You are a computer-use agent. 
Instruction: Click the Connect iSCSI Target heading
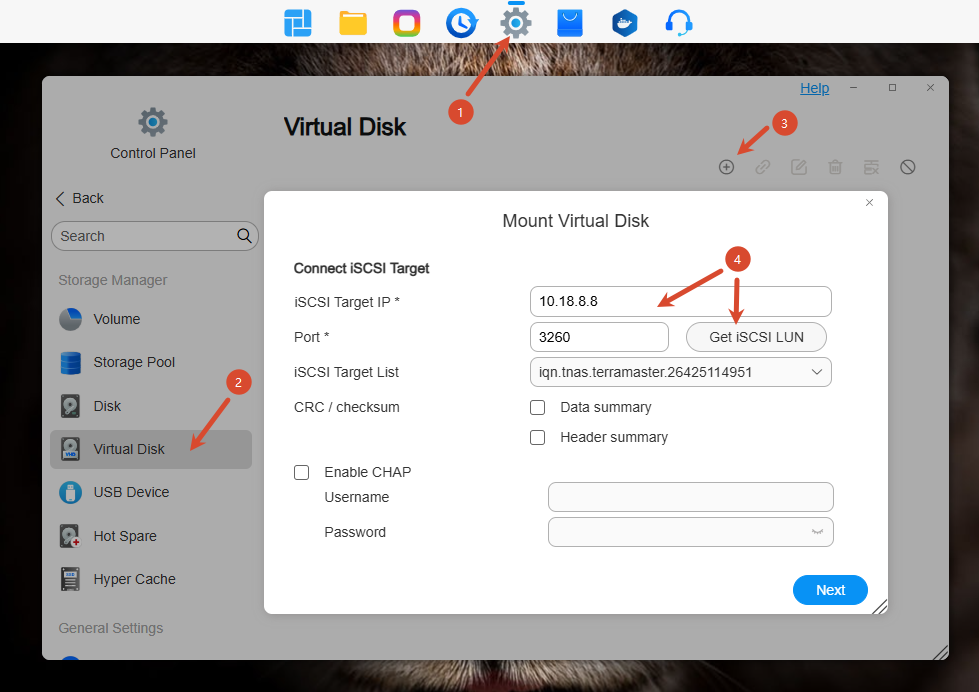pyautogui.click(x=362, y=269)
